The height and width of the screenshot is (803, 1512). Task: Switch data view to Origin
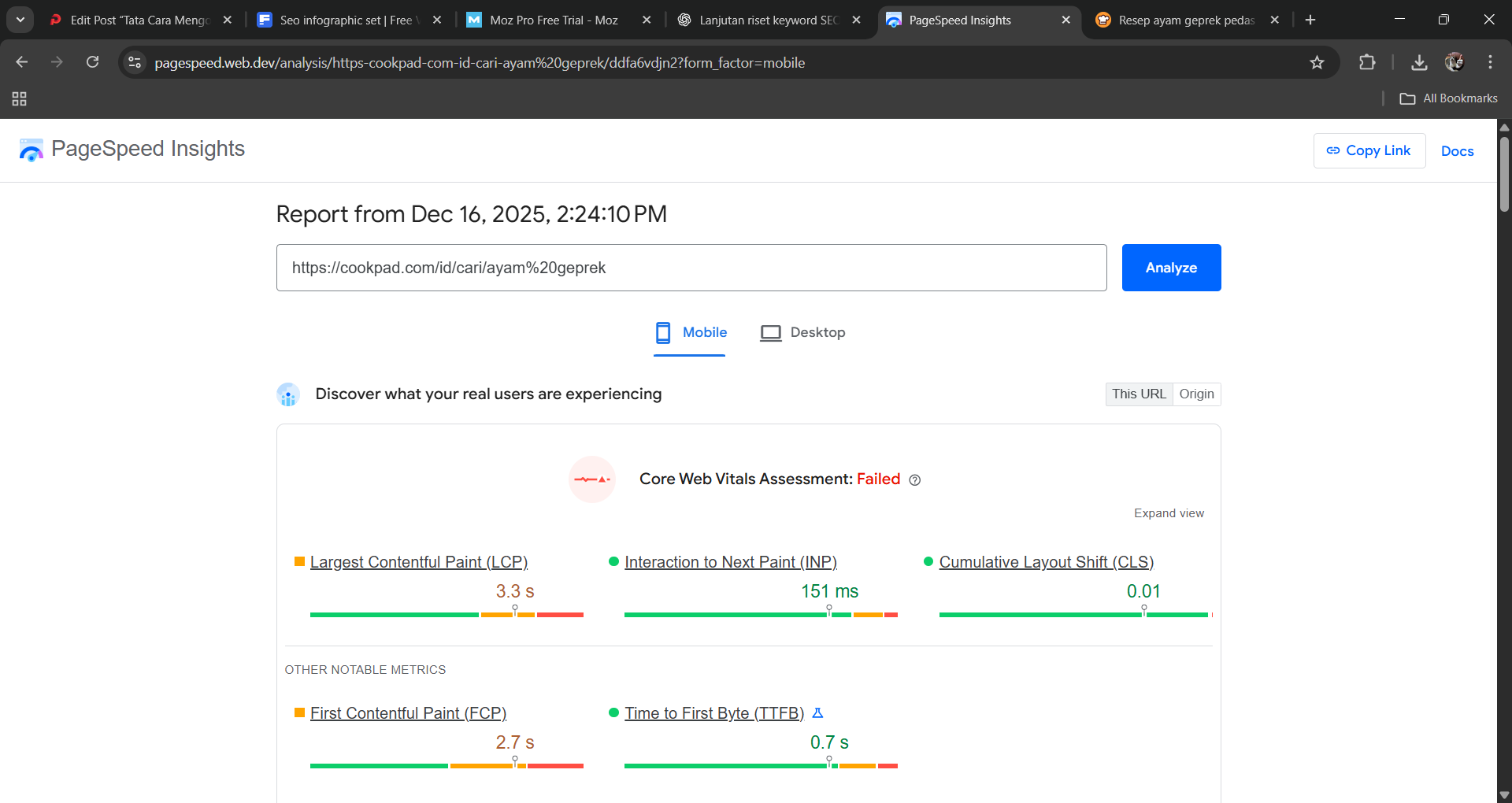(x=1196, y=394)
